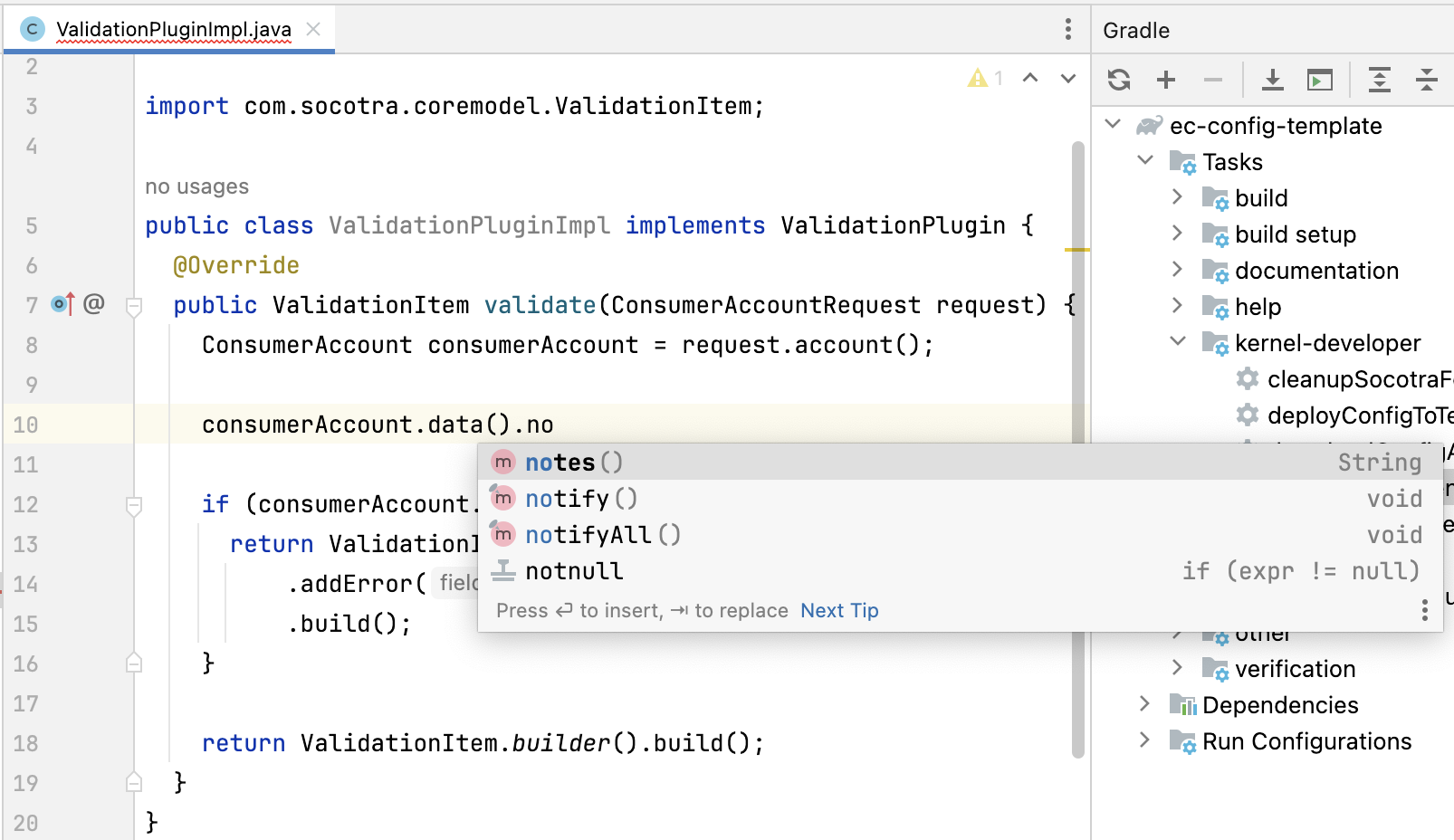The width and height of the screenshot is (1454, 840).
Task: Expand the documentation task group
Action: tap(1177, 269)
